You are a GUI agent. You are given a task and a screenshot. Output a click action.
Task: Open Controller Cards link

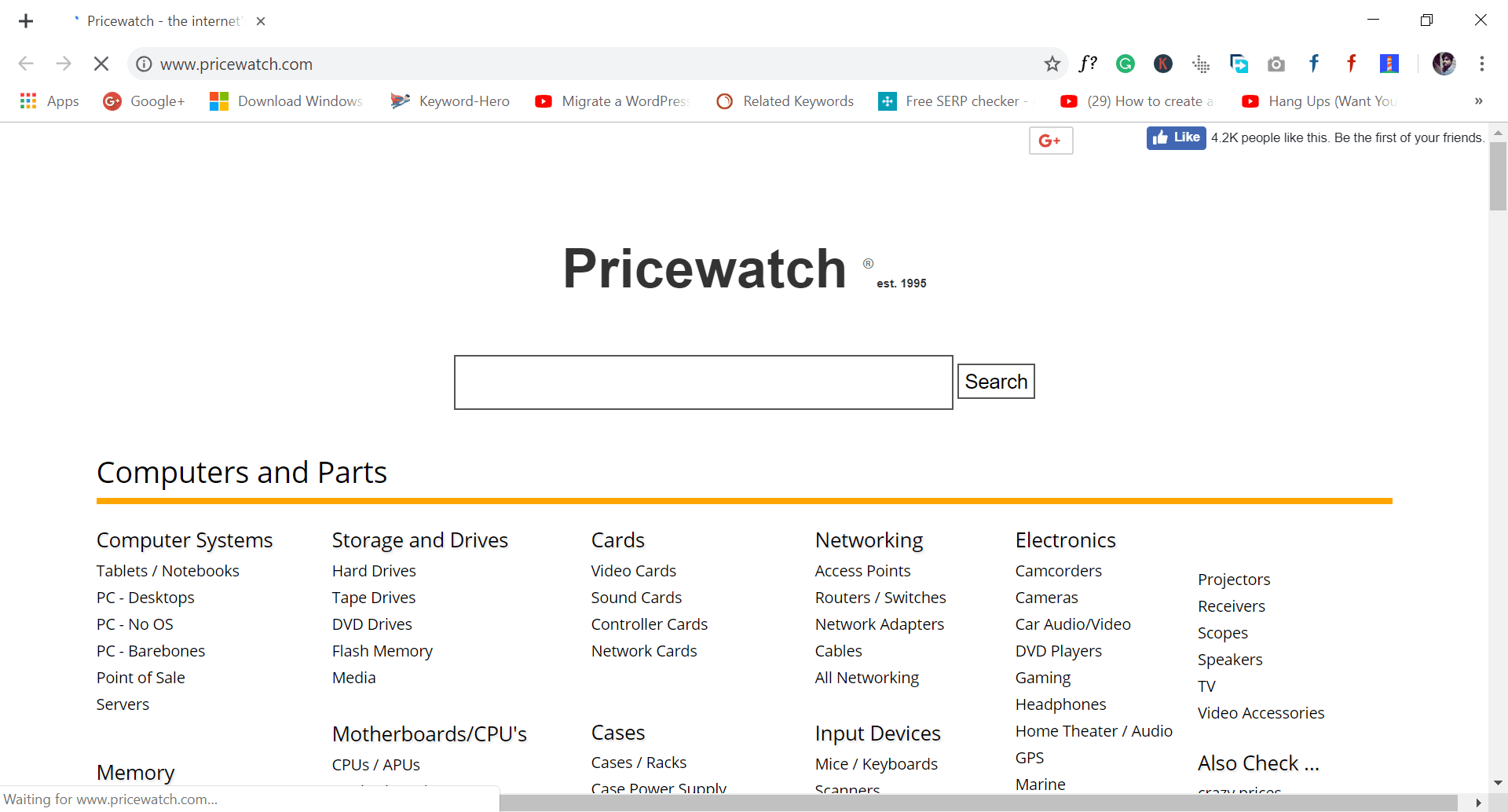coord(650,624)
